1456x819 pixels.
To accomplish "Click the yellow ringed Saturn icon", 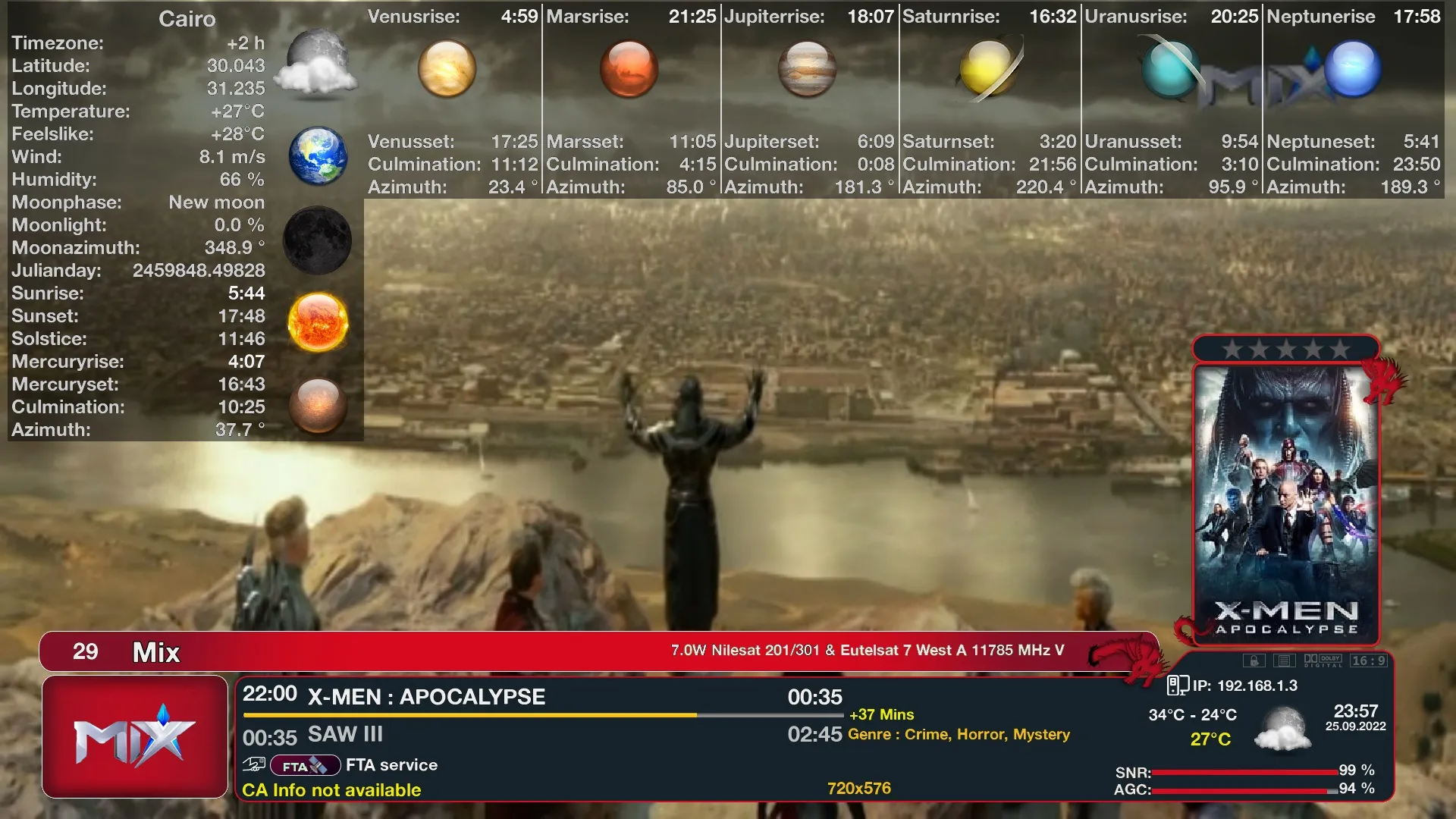I will (x=990, y=69).
